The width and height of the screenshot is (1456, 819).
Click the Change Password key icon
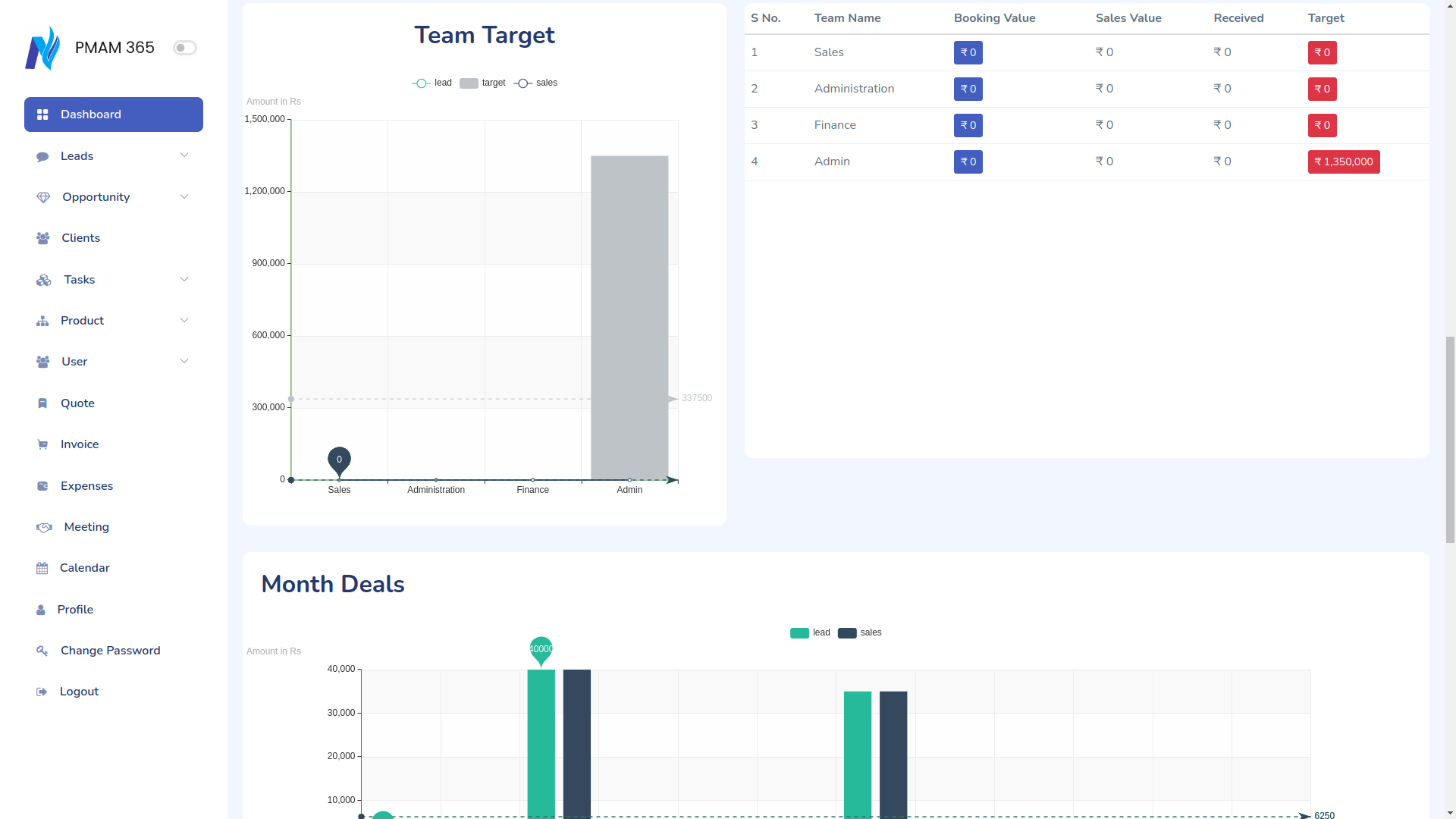42,651
